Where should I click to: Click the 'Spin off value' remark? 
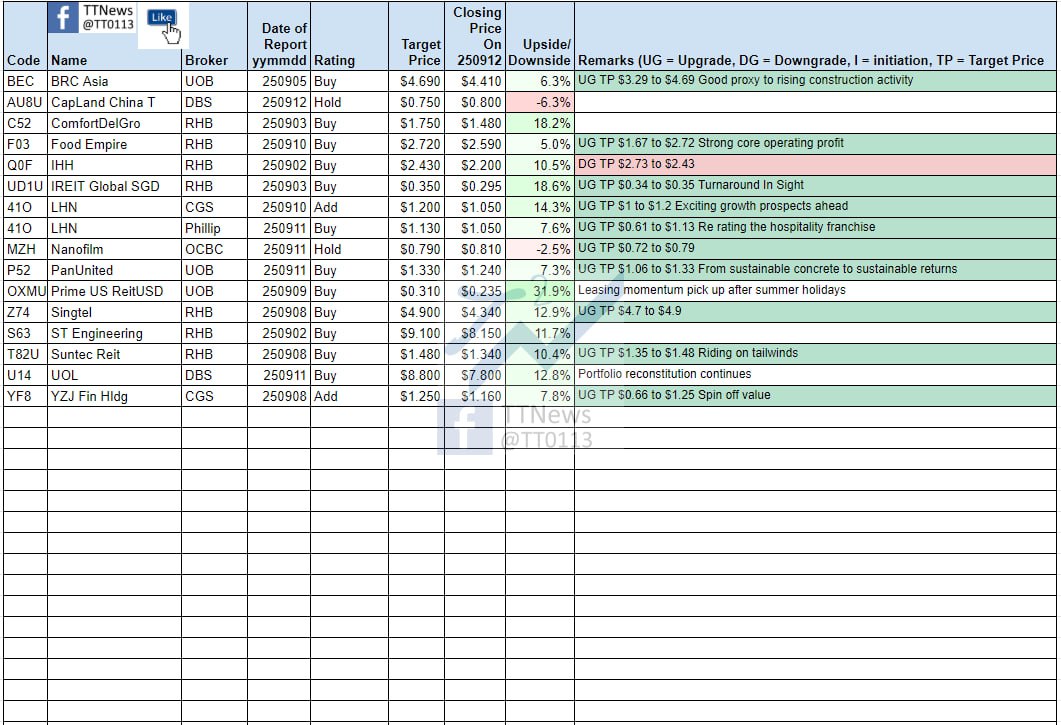coord(734,395)
